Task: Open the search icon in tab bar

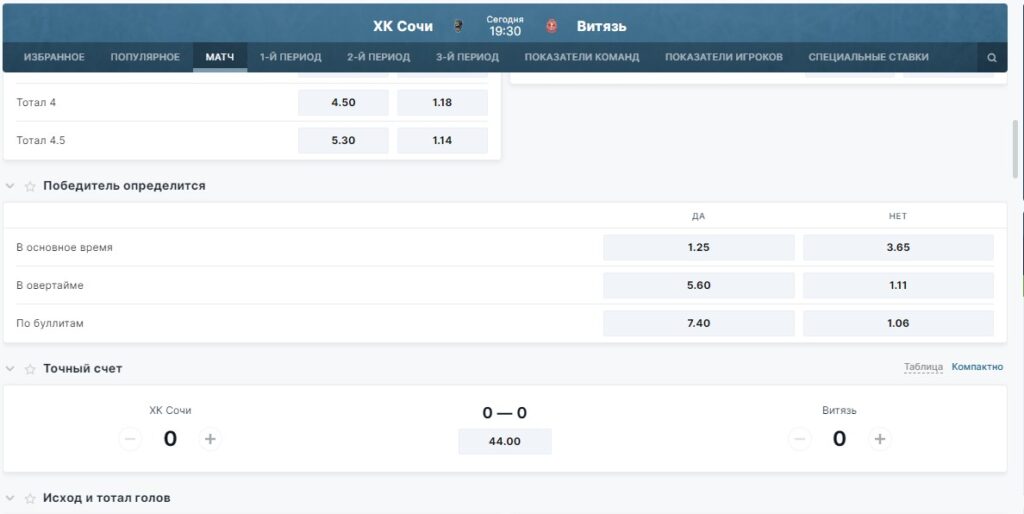Action: (991, 57)
